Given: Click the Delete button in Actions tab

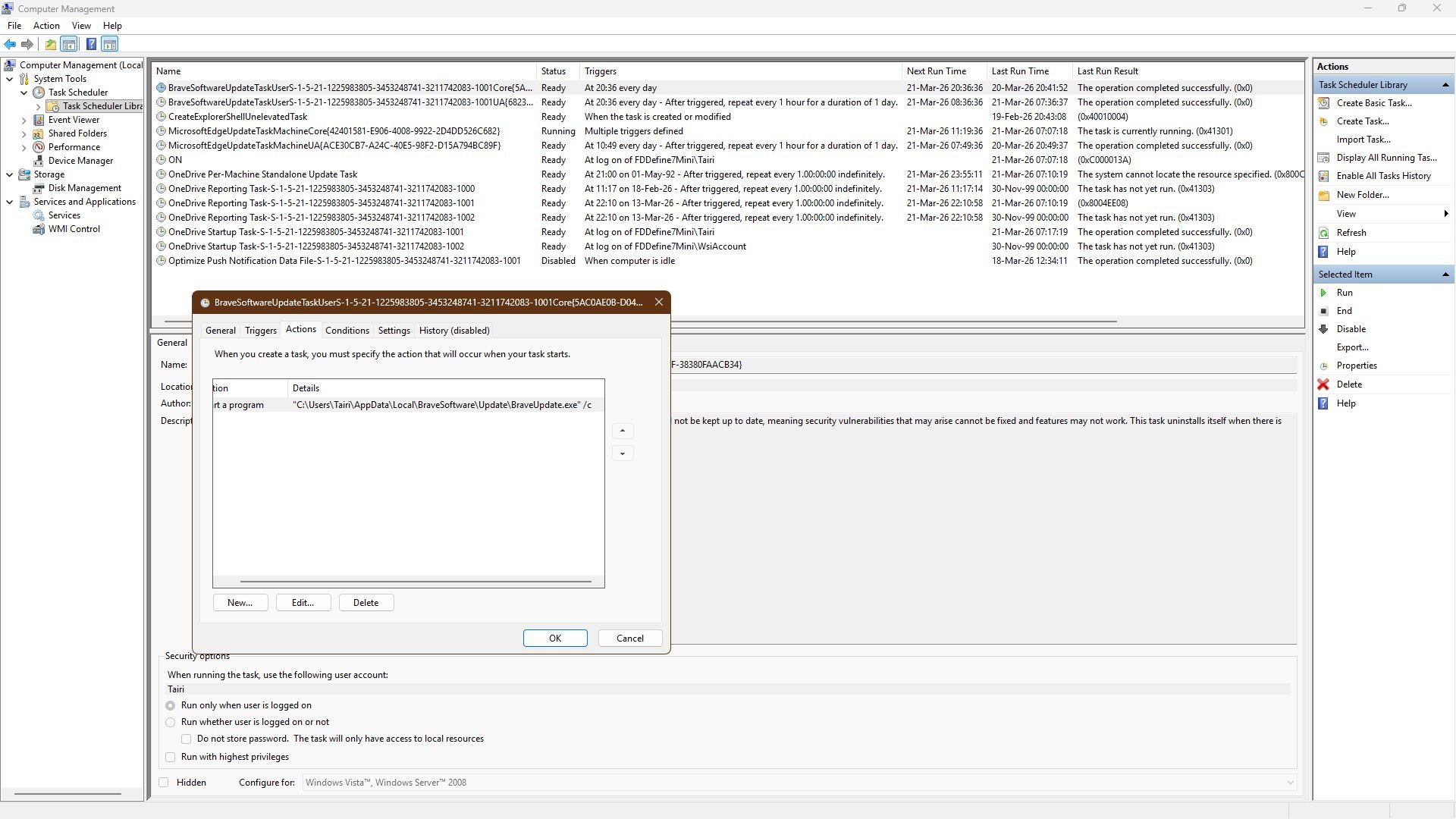Looking at the screenshot, I should tap(366, 603).
